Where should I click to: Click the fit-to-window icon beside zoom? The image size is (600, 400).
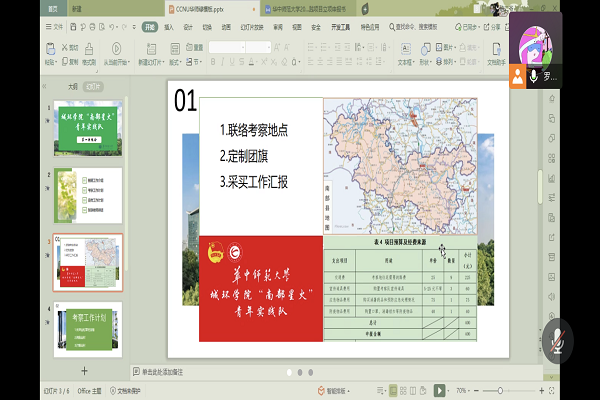[551, 390]
